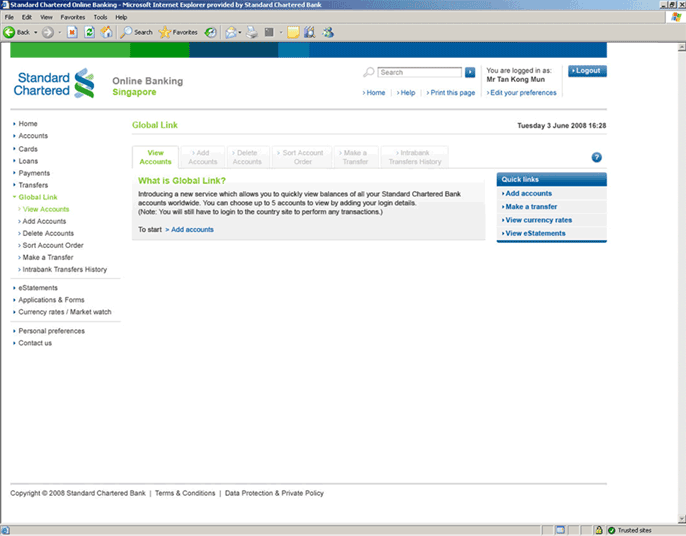
Task: Click the header Home link
Action: coord(374,93)
